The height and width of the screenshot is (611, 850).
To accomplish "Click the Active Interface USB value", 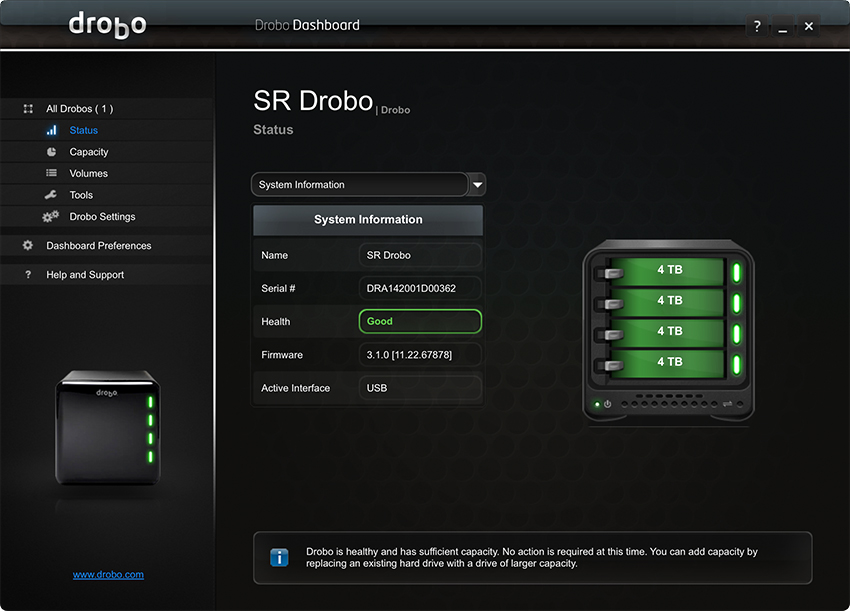I will coord(420,388).
